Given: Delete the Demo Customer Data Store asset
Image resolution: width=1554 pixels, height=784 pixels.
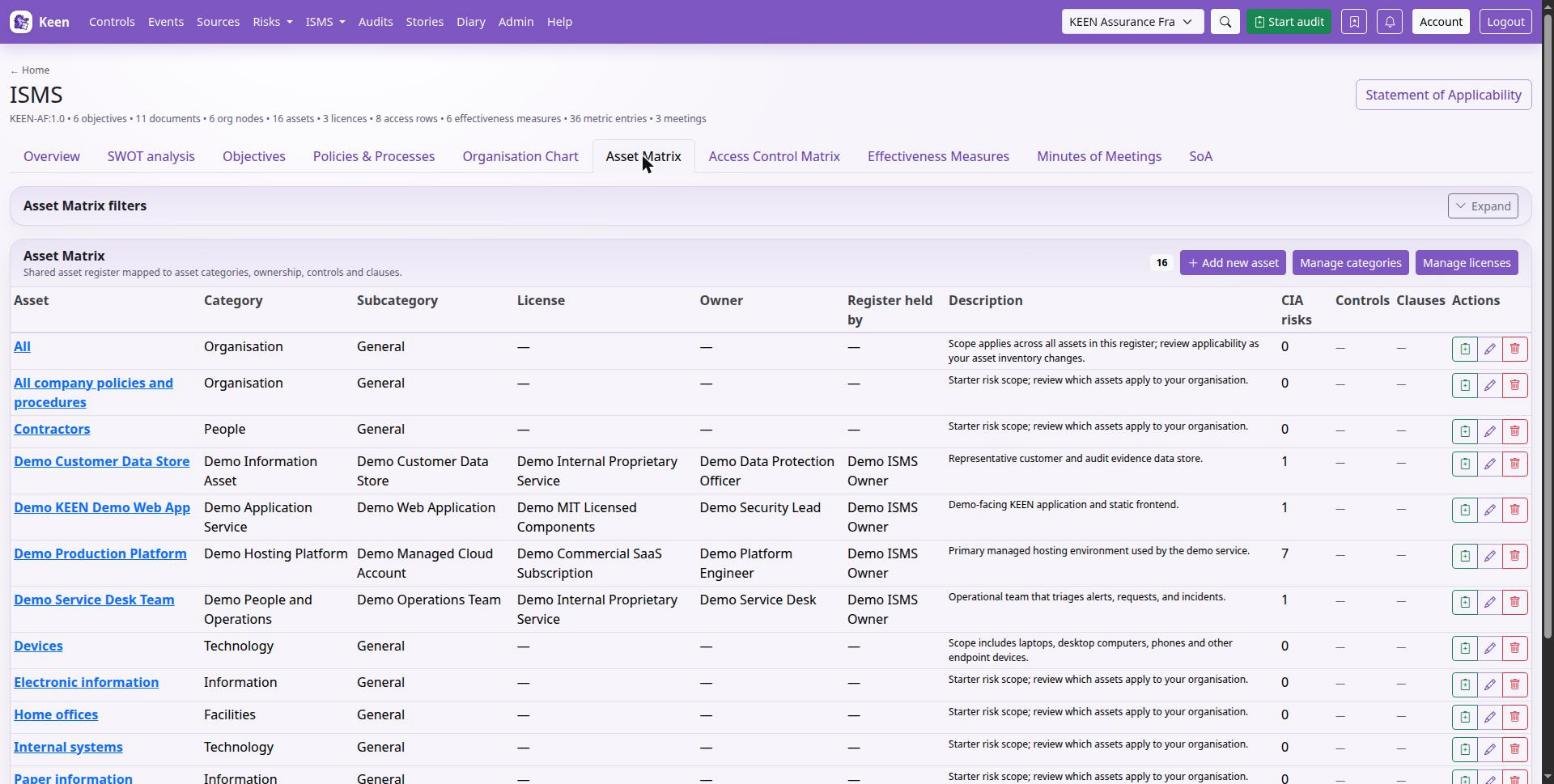Looking at the screenshot, I should pyautogui.click(x=1514, y=463).
